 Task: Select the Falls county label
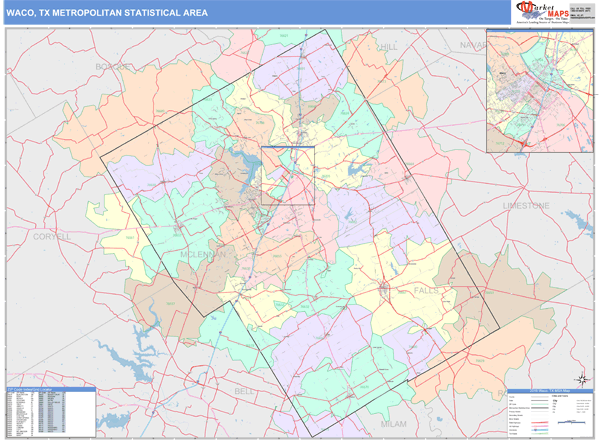427,290
